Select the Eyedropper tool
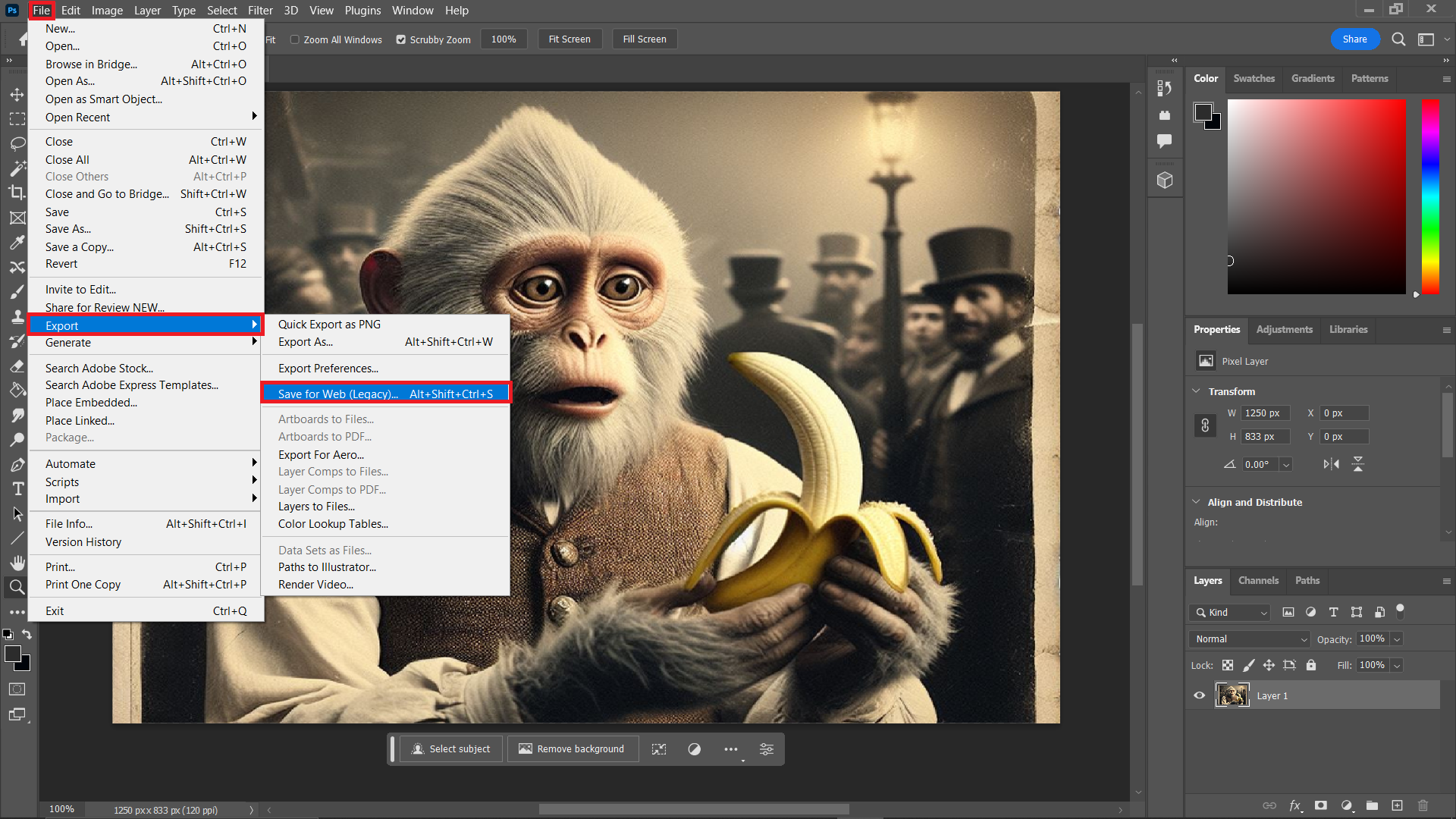 [x=17, y=243]
